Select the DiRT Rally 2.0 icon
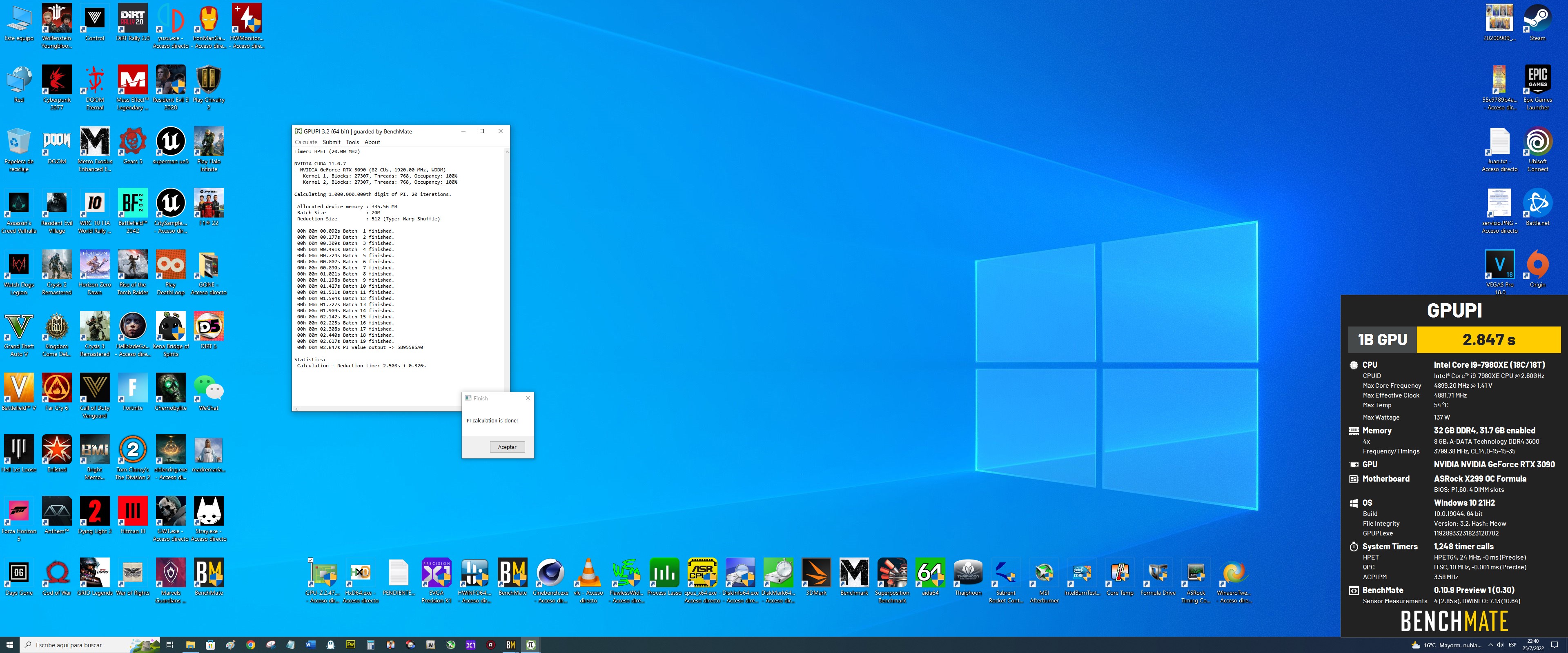 click(x=133, y=22)
